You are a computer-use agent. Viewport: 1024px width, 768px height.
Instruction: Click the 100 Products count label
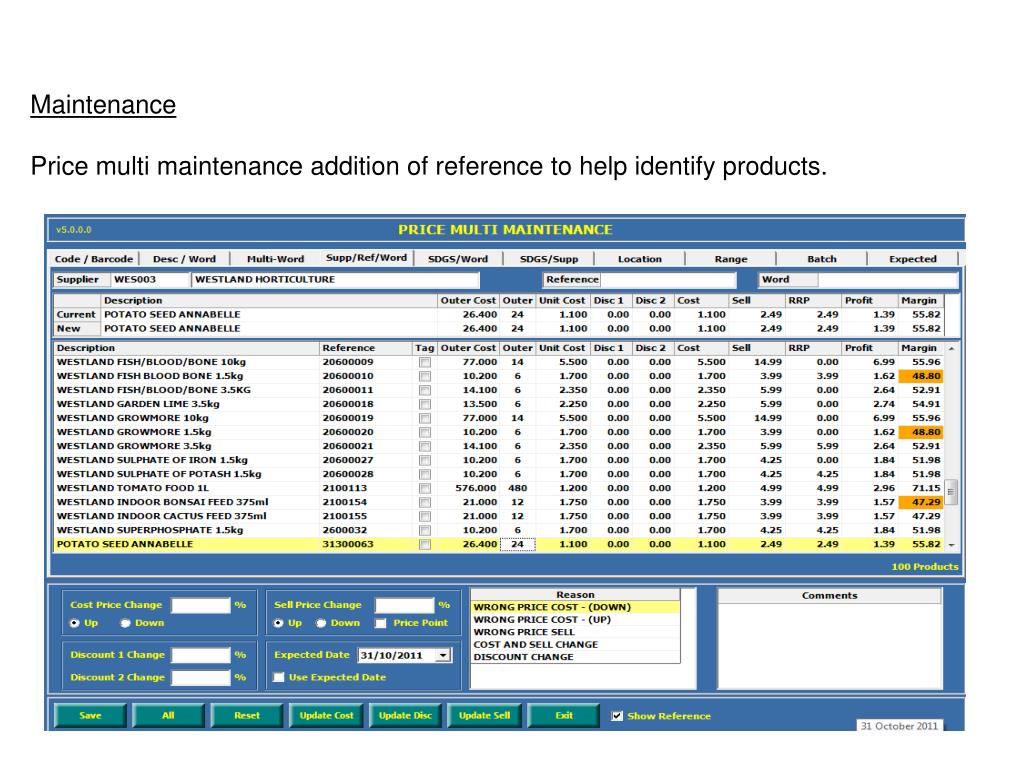click(925, 567)
